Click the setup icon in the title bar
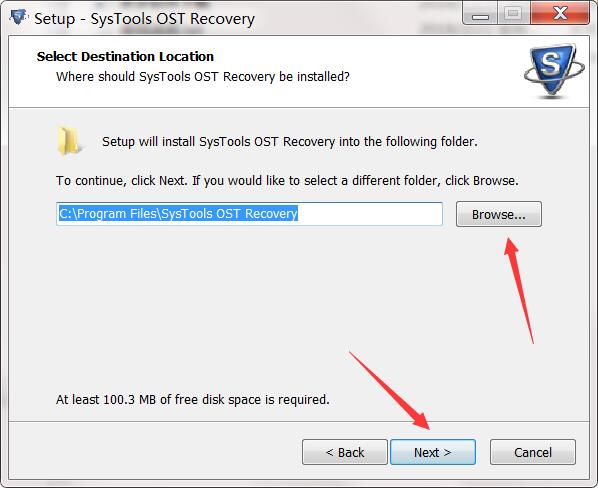Viewport: 598px width, 488px height. (18, 17)
